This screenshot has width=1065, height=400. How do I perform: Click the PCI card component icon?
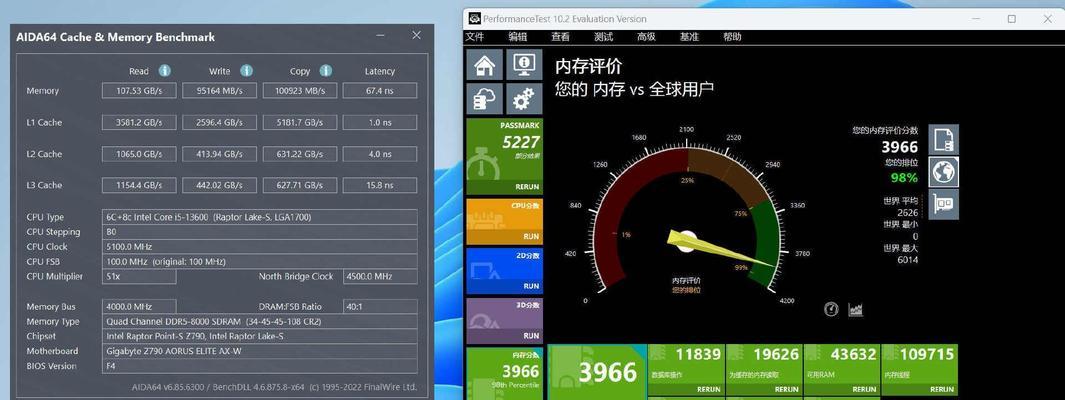[x=944, y=204]
